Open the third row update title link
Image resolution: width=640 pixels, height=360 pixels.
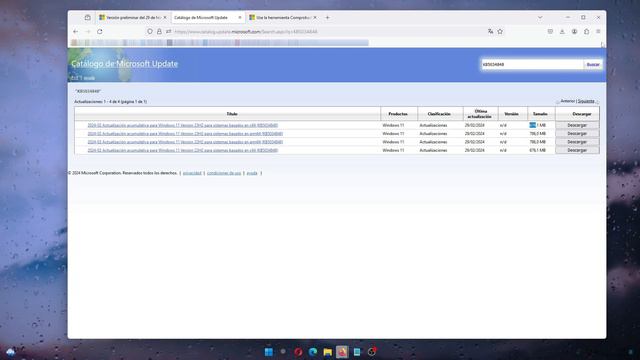[185, 142]
